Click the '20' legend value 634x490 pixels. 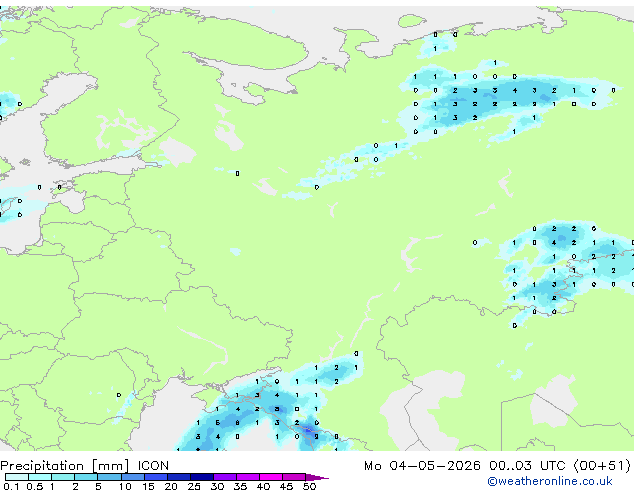pos(171,486)
